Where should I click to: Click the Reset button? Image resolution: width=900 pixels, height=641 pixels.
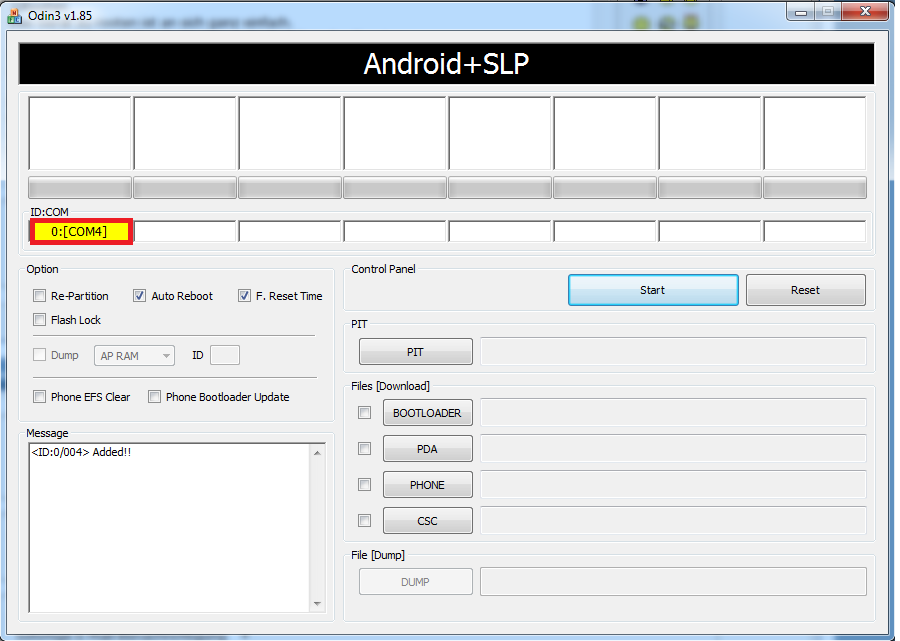(805, 290)
